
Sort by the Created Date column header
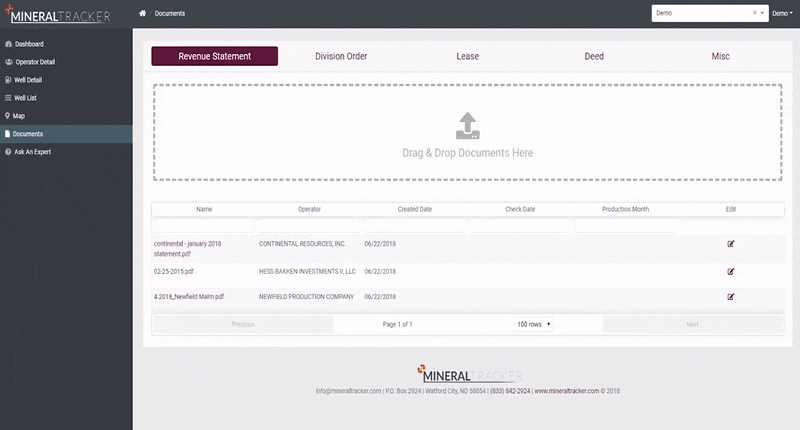415,209
